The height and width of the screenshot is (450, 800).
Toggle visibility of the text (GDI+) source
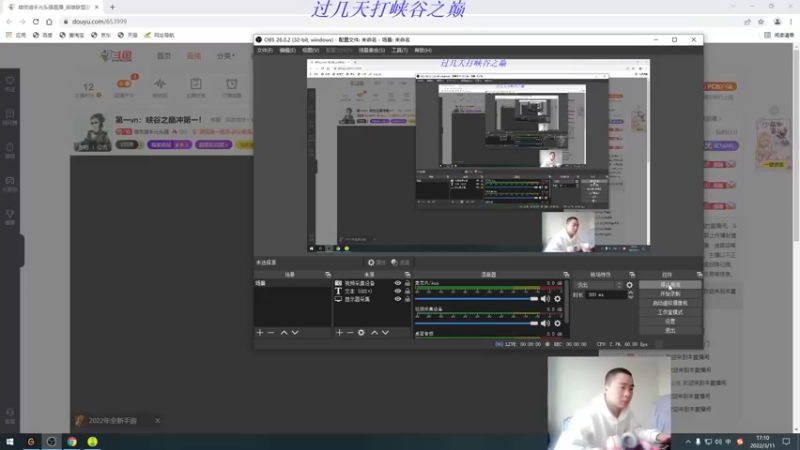click(397, 291)
